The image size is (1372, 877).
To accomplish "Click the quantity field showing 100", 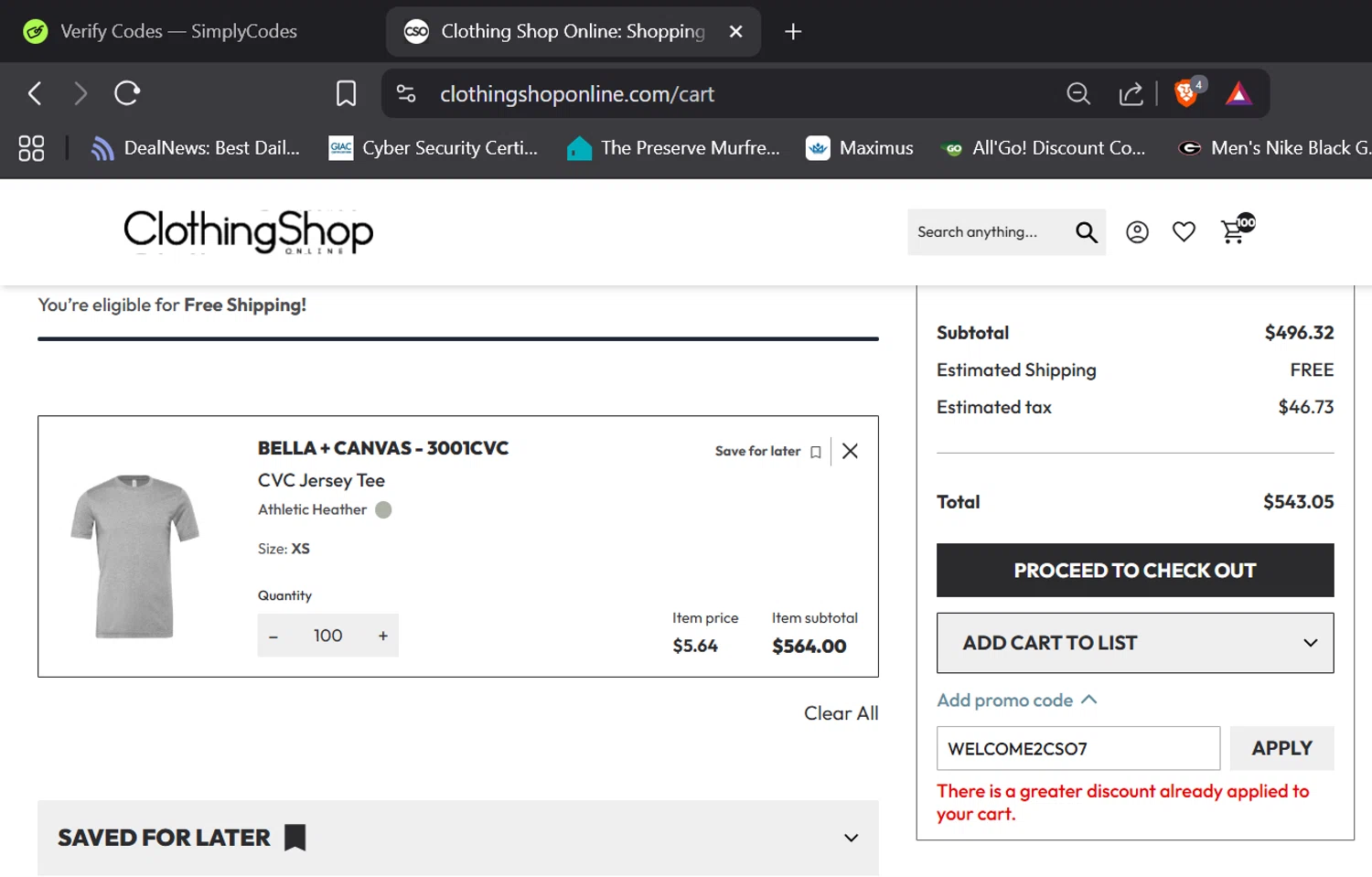I will [327, 636].
